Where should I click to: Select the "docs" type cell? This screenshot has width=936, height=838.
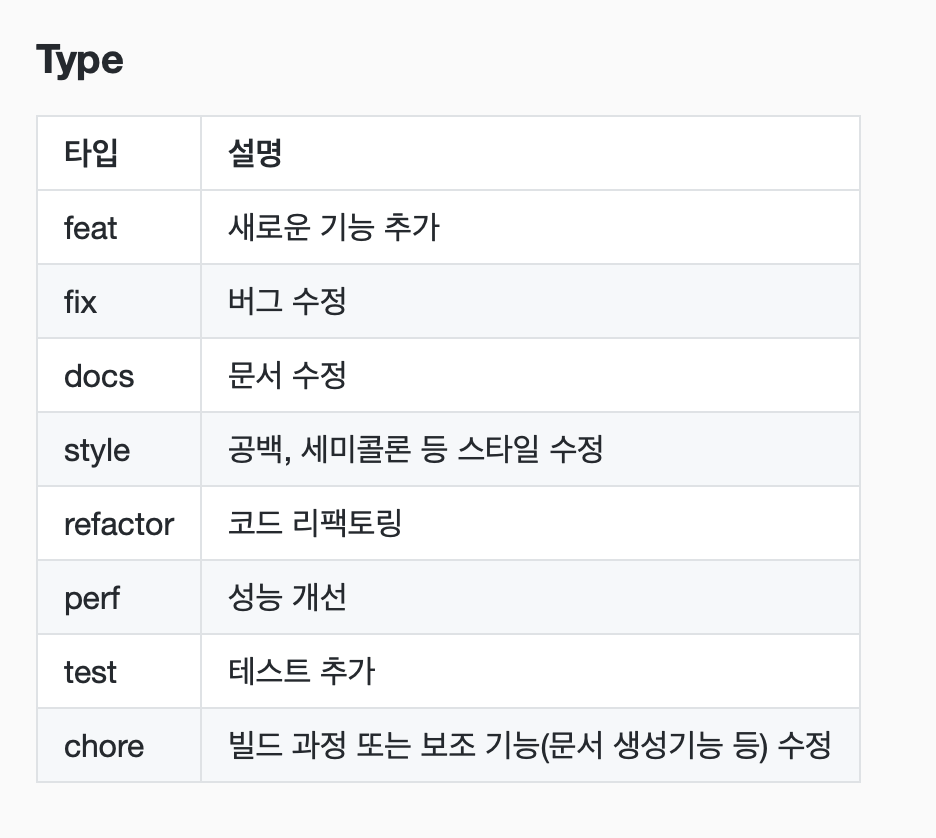click(x=98, y=376)
